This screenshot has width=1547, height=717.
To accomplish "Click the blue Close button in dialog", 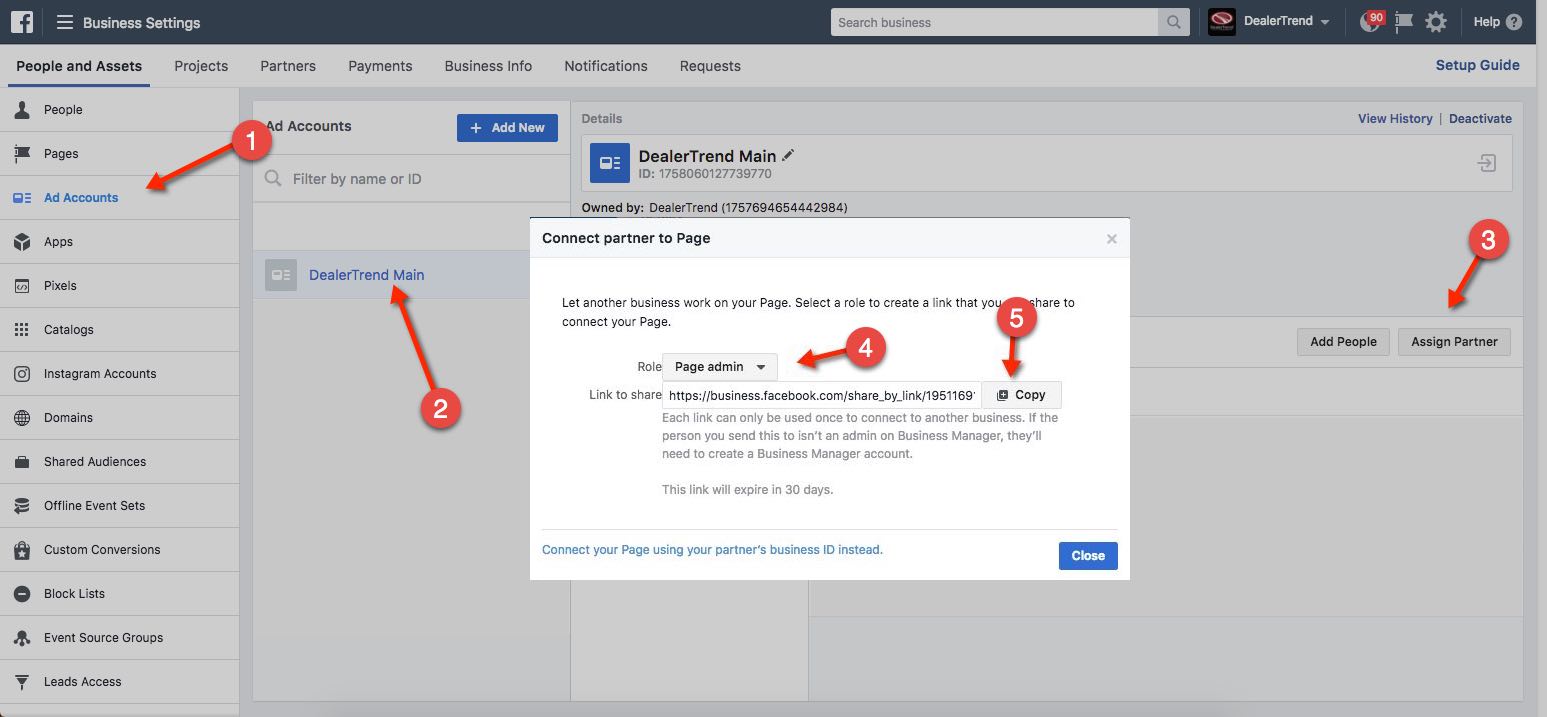I will pos(1088,556).
